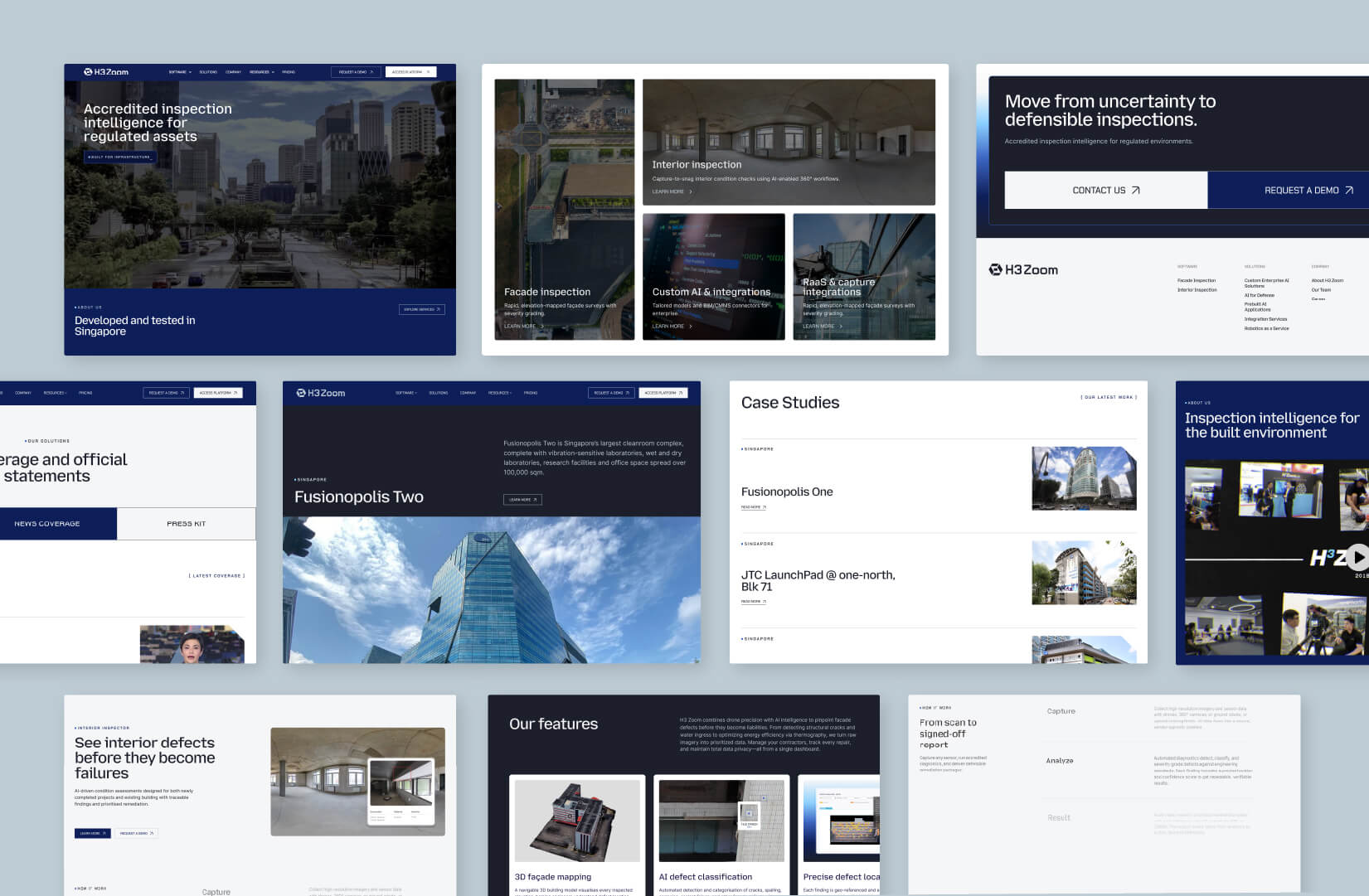This screenshot has width=1369, height=896.
Task: Click Request a Demo on the news coverage page header
Action: click(167, 393)
